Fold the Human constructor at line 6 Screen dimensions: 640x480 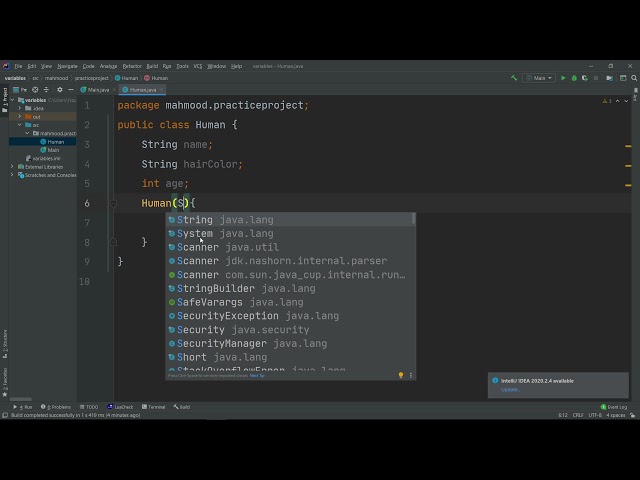click(x=114, y=203)
